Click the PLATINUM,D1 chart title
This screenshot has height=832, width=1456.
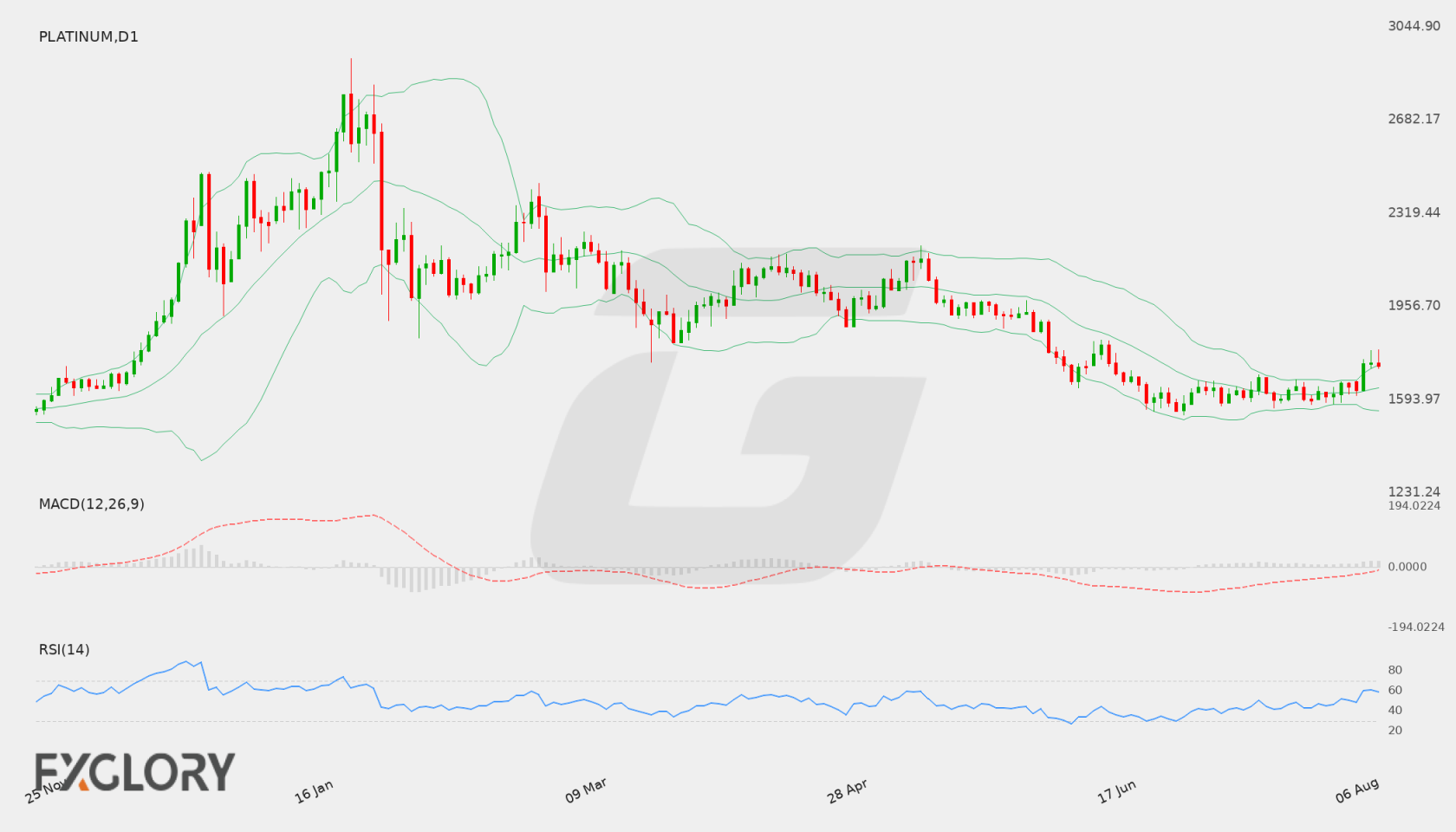(88, 36)
